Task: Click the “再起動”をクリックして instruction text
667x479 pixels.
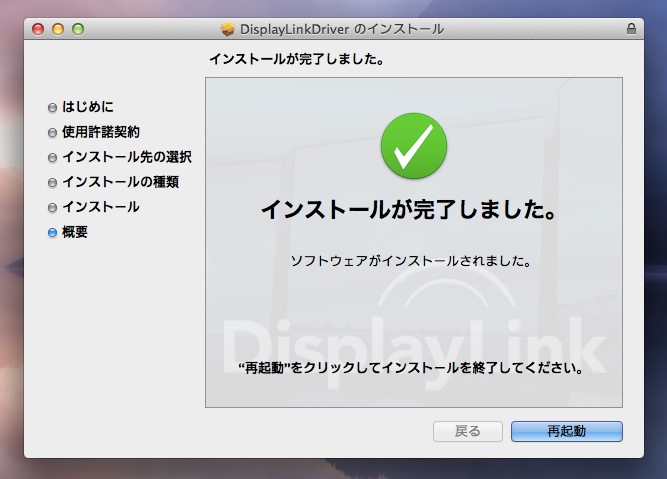Action: click(x=411, y=367)
